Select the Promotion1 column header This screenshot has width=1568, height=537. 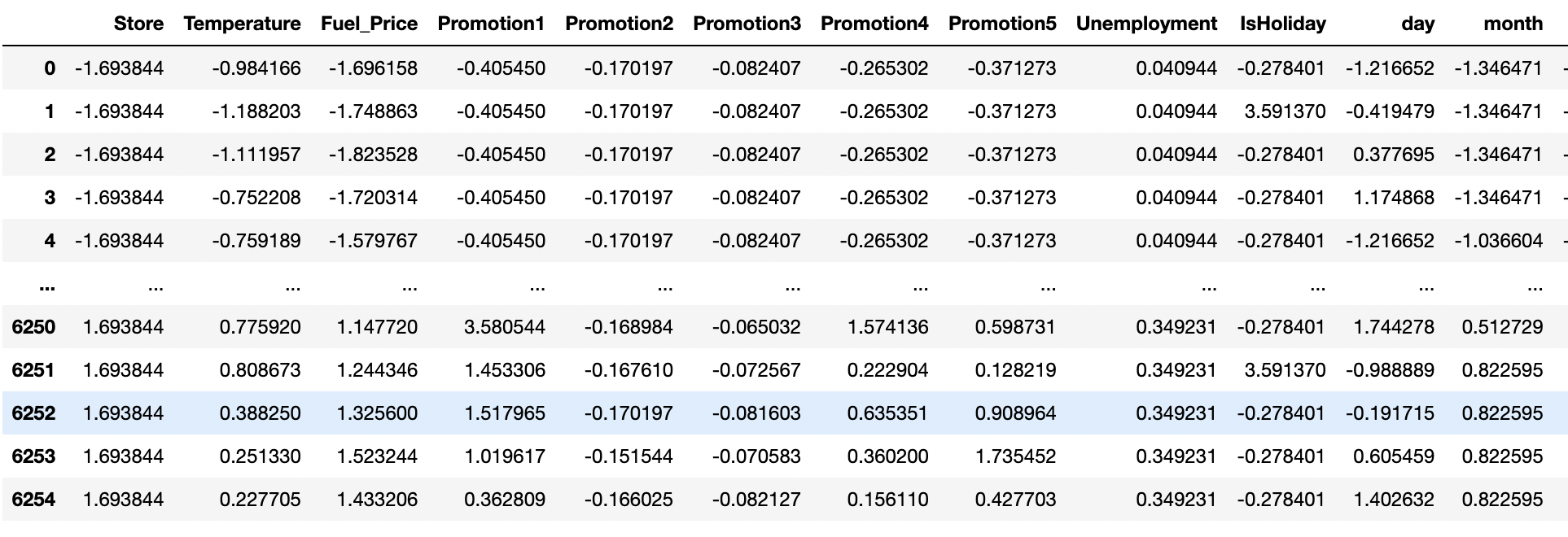point(491,24)
